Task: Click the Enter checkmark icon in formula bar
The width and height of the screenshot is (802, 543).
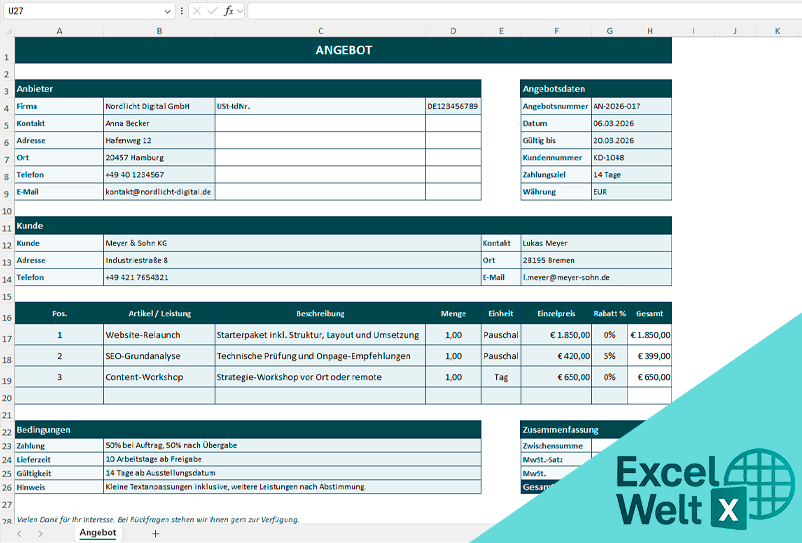Action: [x=212, y=10]
